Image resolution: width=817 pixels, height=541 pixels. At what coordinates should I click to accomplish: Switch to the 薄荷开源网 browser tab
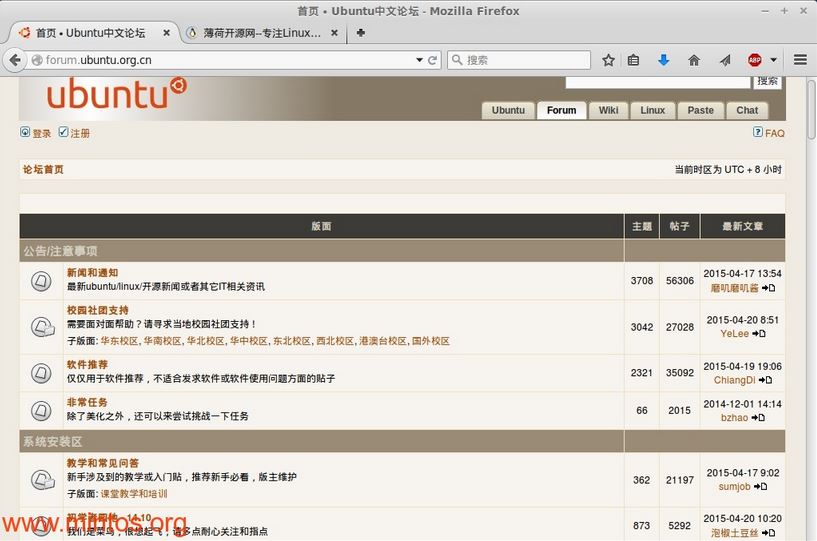point(260,32)
